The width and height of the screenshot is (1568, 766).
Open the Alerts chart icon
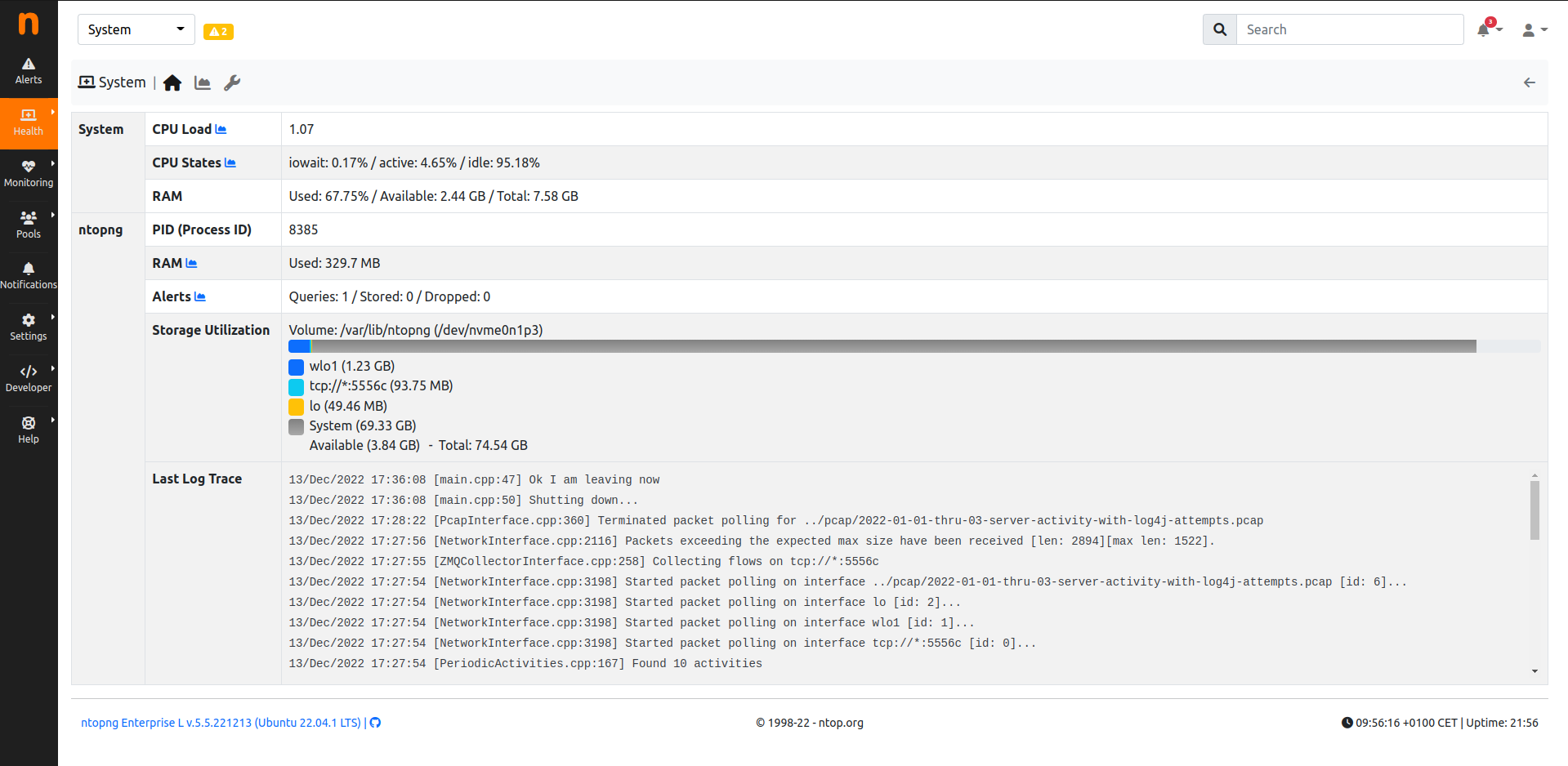tap(200, 296)
